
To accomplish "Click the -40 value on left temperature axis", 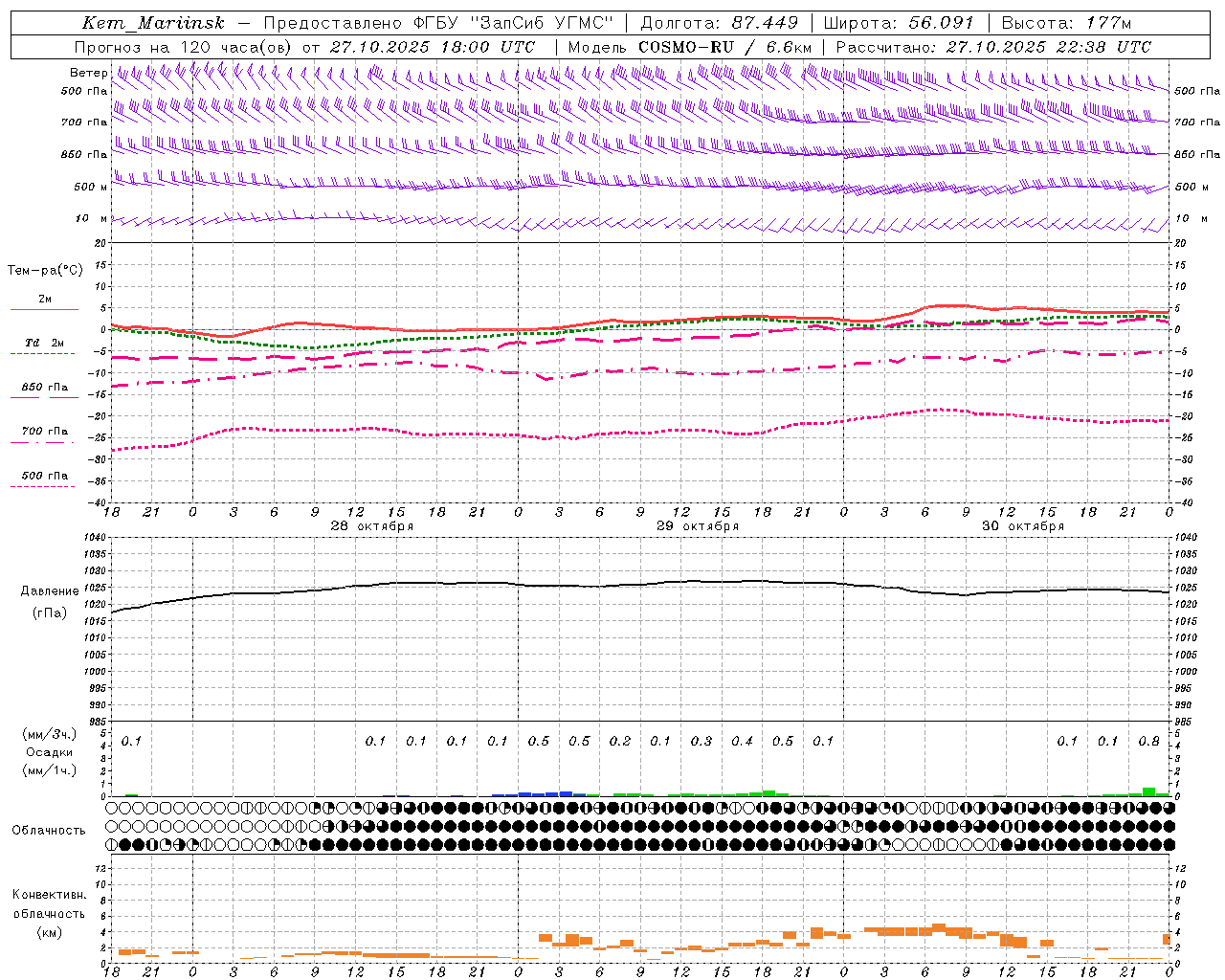I will 96,503.
